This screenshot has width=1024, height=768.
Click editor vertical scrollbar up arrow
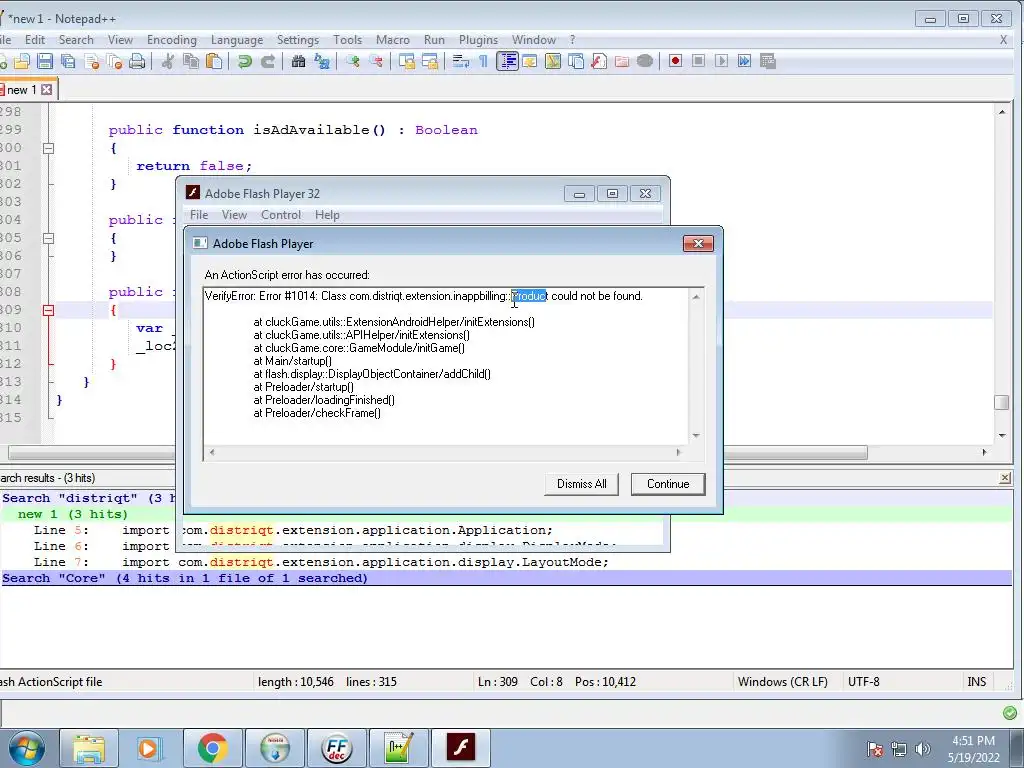pyautogui.click(x=1002, y=112)
